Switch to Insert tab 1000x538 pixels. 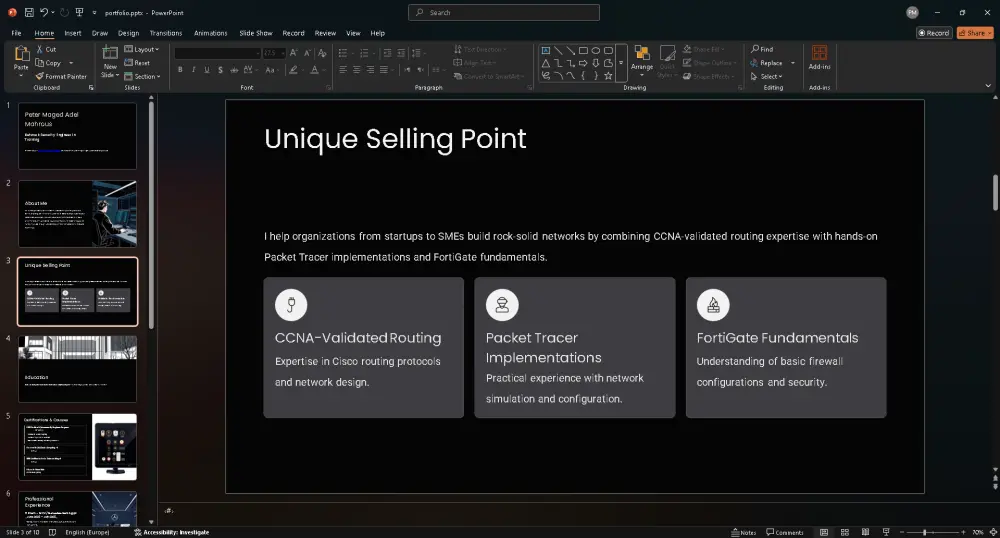click(x=73, y=33)
